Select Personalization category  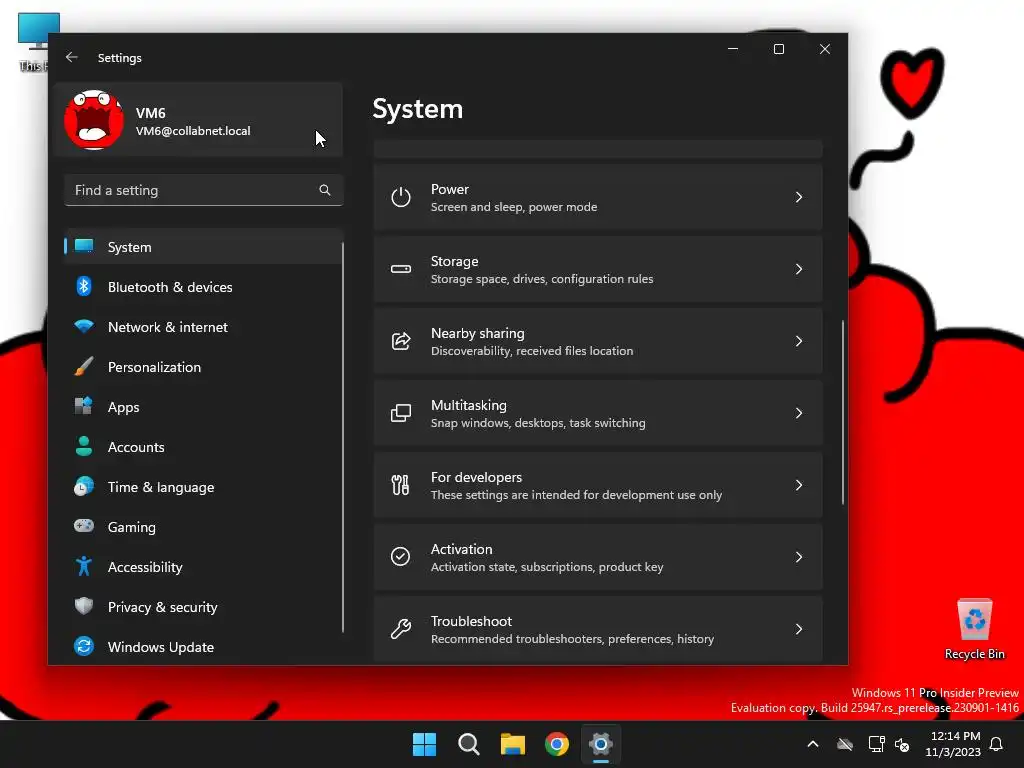click(202, 366)
